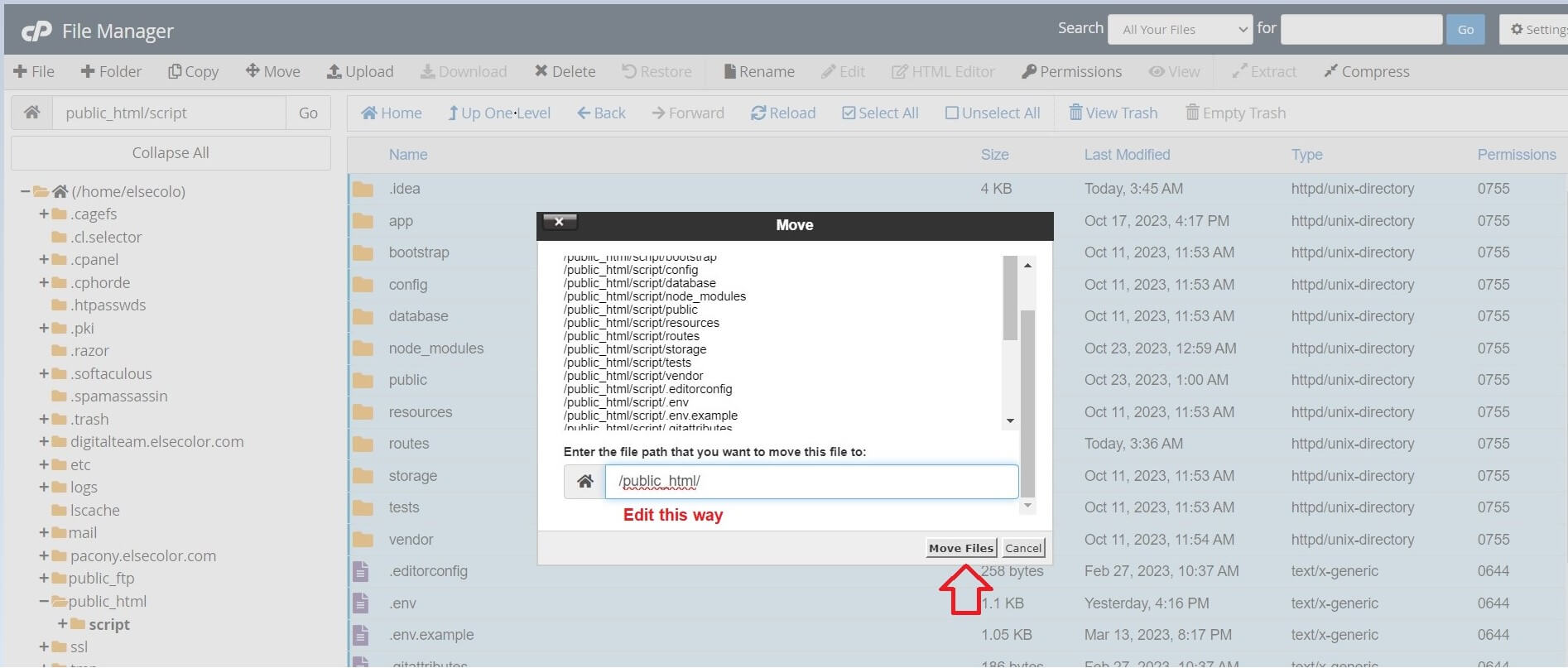Click the Move Files button
1568x668 pixels.
point(960,548)
